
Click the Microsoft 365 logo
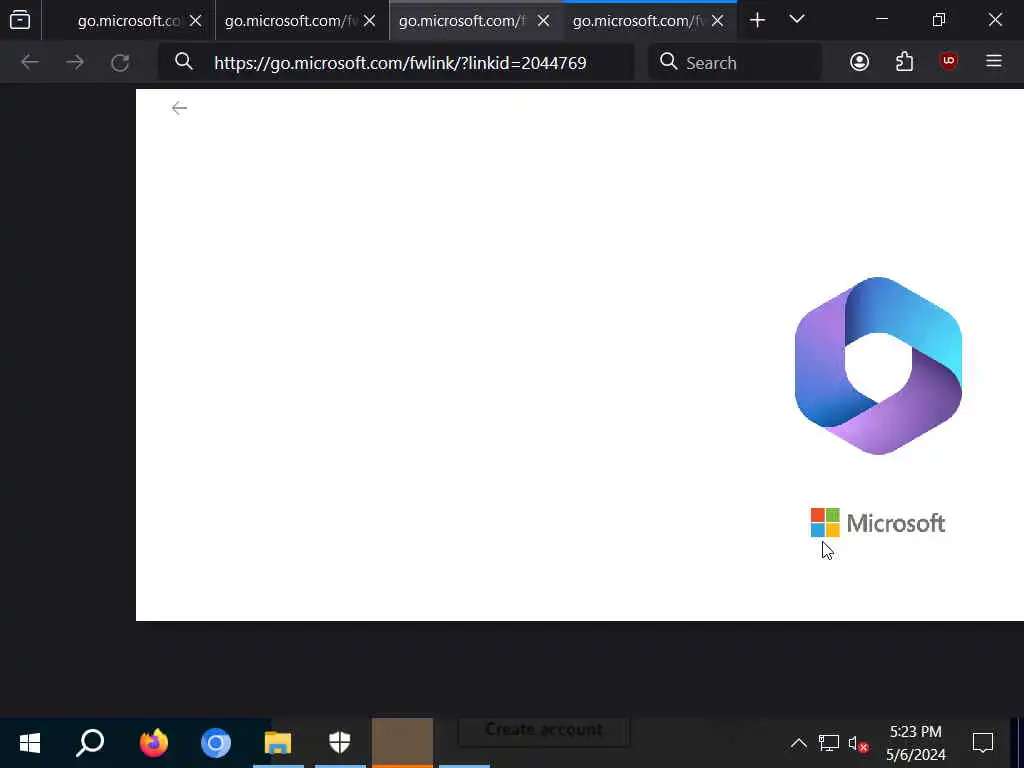[878, 366]
